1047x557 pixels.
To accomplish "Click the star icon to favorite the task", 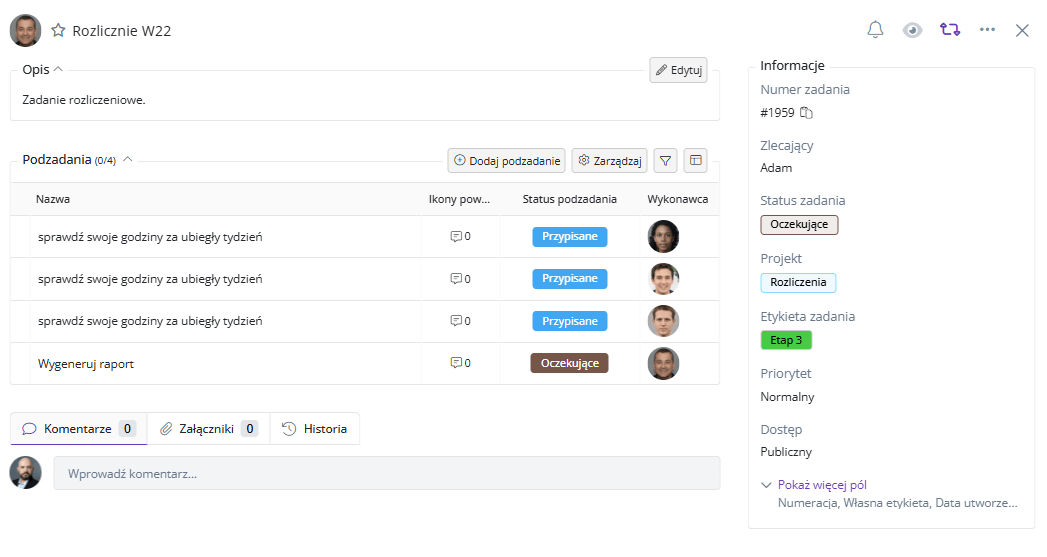I will point(58,31).
